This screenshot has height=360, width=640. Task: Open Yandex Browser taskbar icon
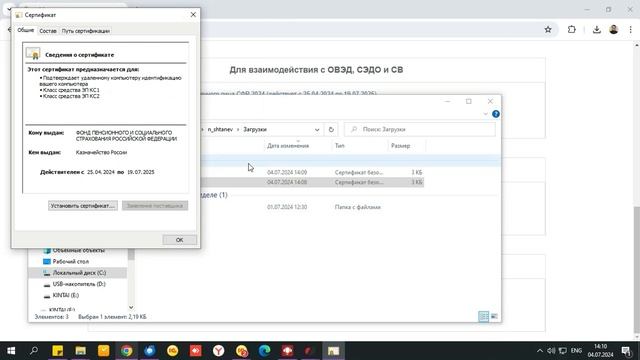pos(218,351)
